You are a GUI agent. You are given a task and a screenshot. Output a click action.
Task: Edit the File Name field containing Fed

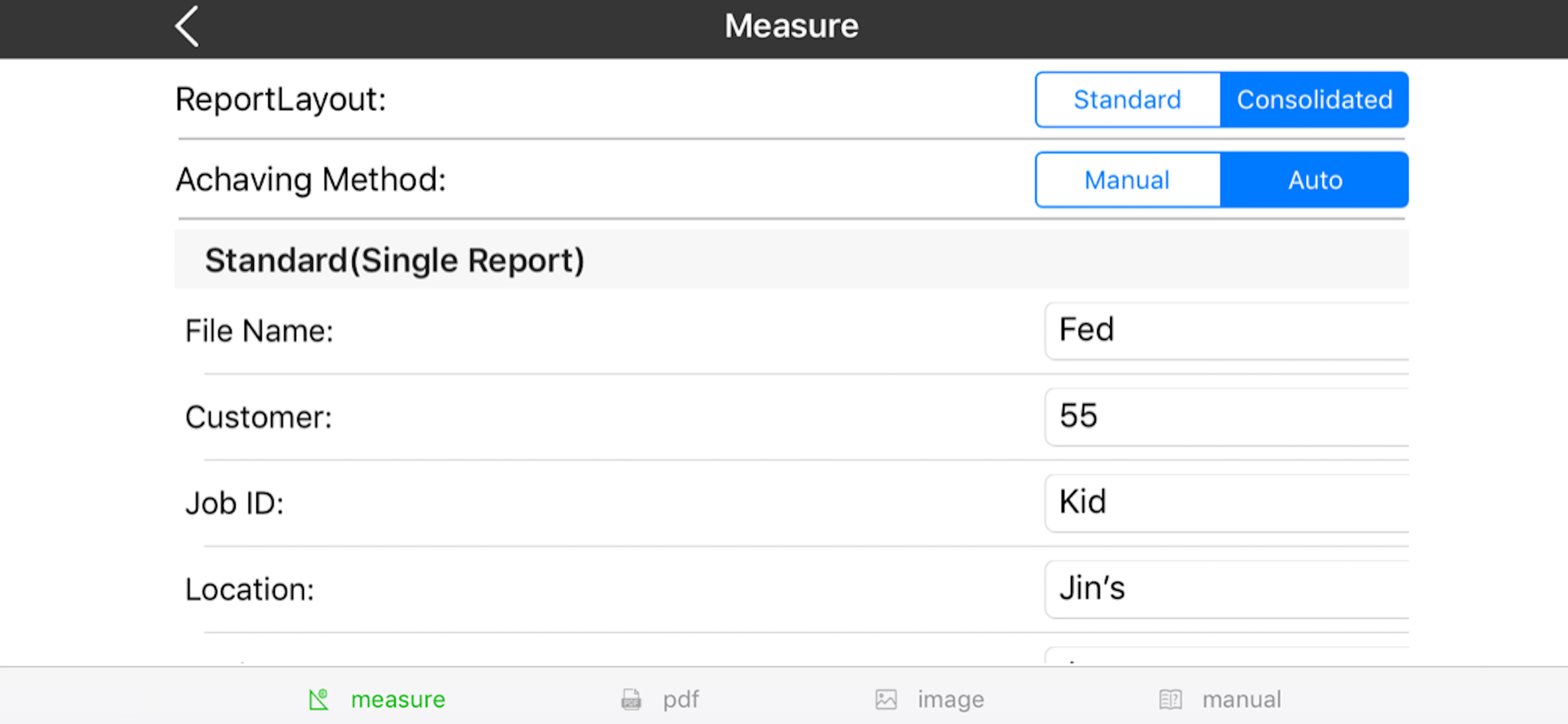tap(1227, 331)
